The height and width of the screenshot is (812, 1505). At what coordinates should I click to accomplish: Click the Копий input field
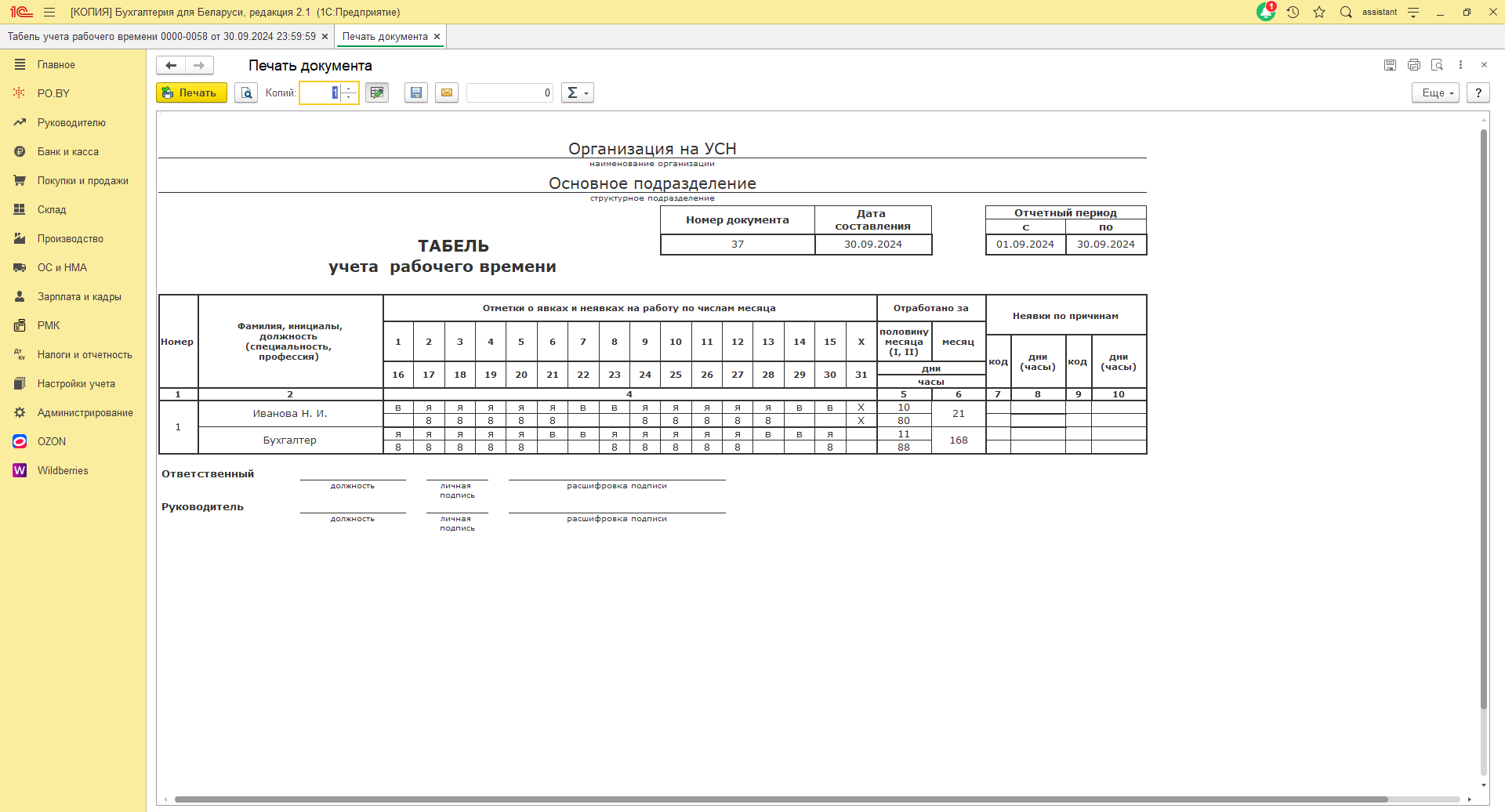tap(320, 92)
